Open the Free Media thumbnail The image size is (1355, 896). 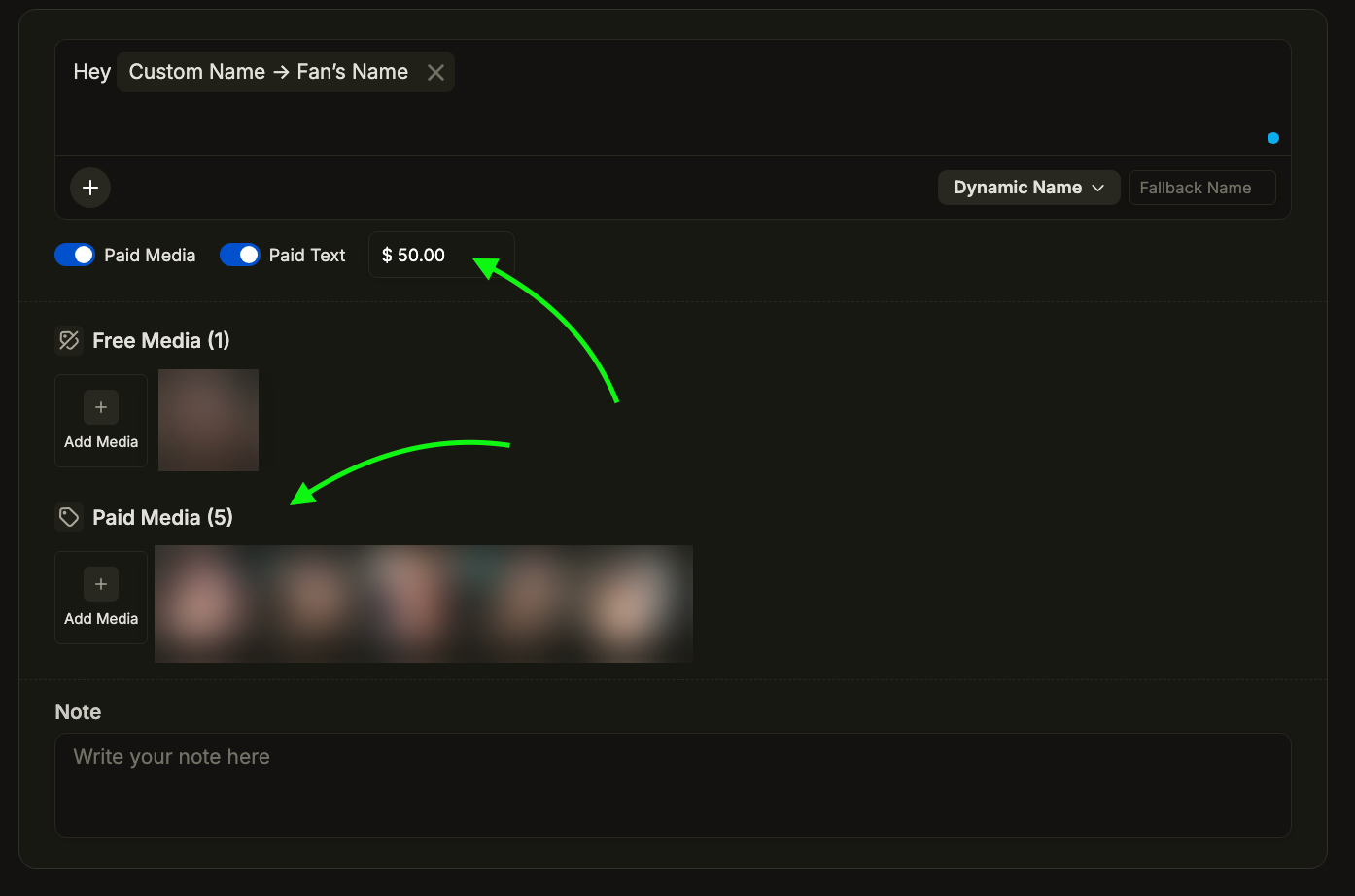(208, 420)
